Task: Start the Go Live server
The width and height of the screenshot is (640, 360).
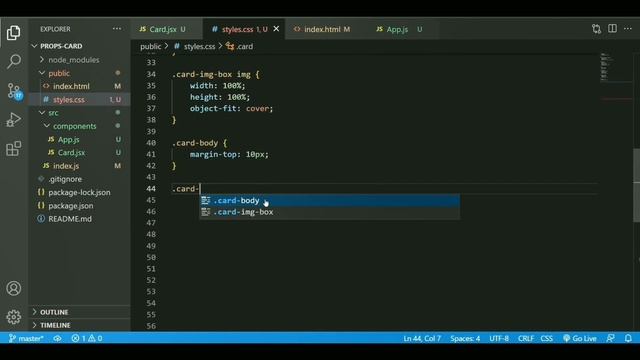Action: (x=580, y=338)
